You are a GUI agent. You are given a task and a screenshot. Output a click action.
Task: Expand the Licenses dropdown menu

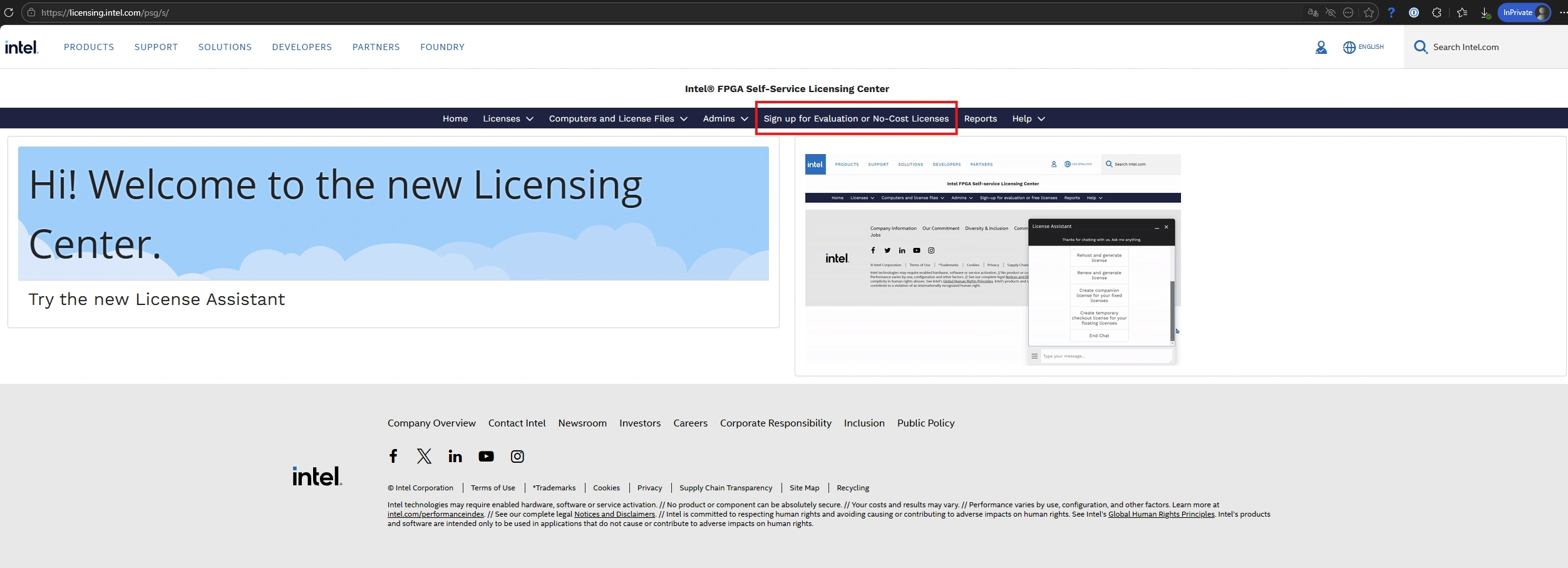[508, 118]
